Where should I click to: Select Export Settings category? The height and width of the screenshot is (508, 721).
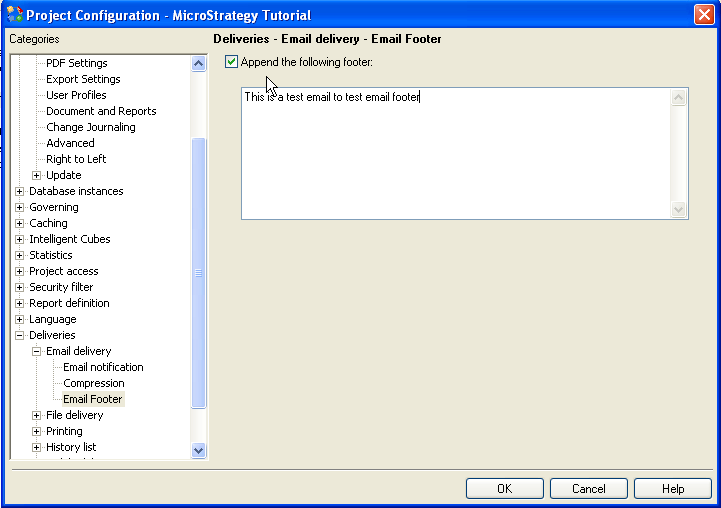(x=83, y=79)
